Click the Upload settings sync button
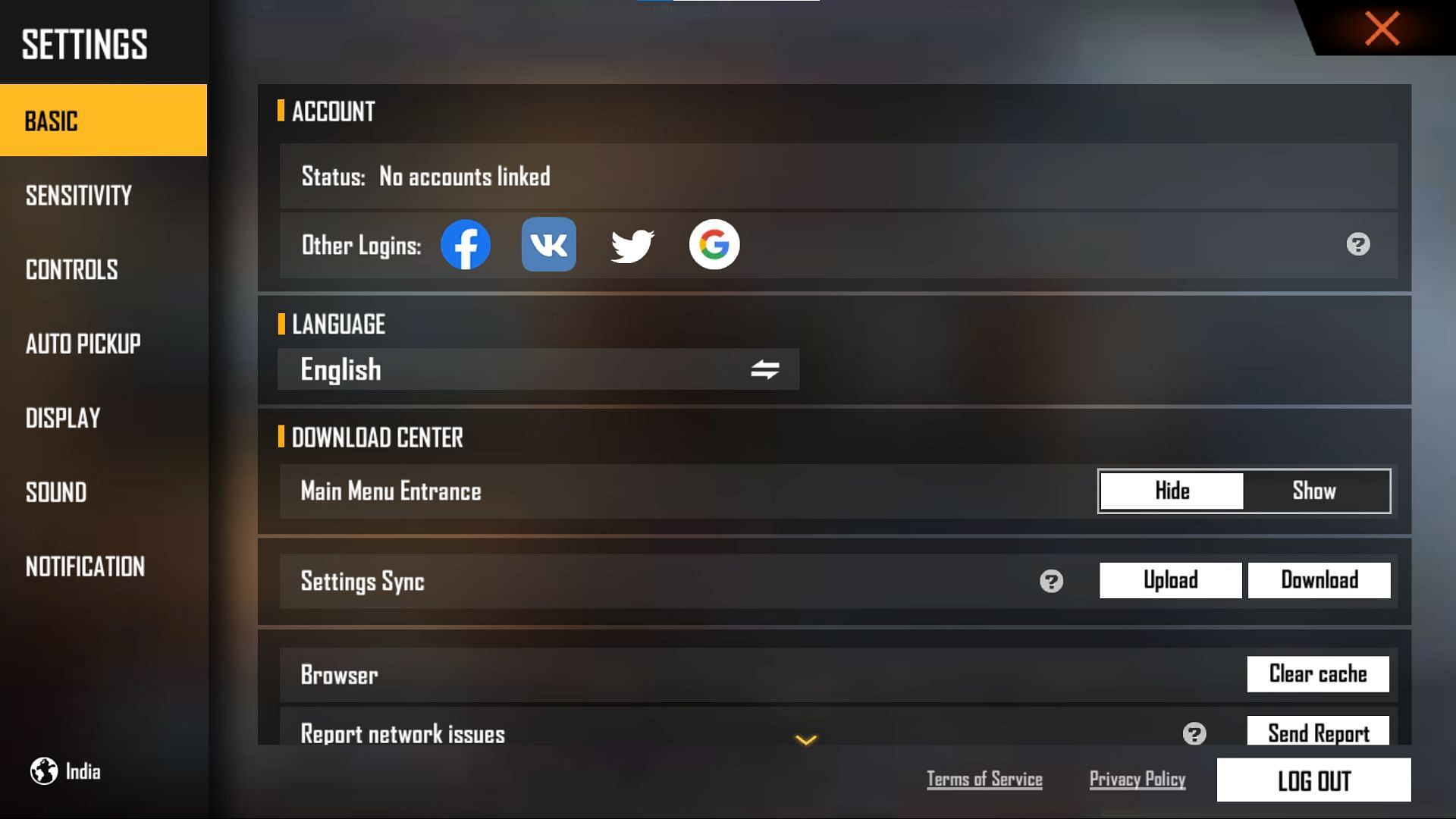 tap(1171, 581)
